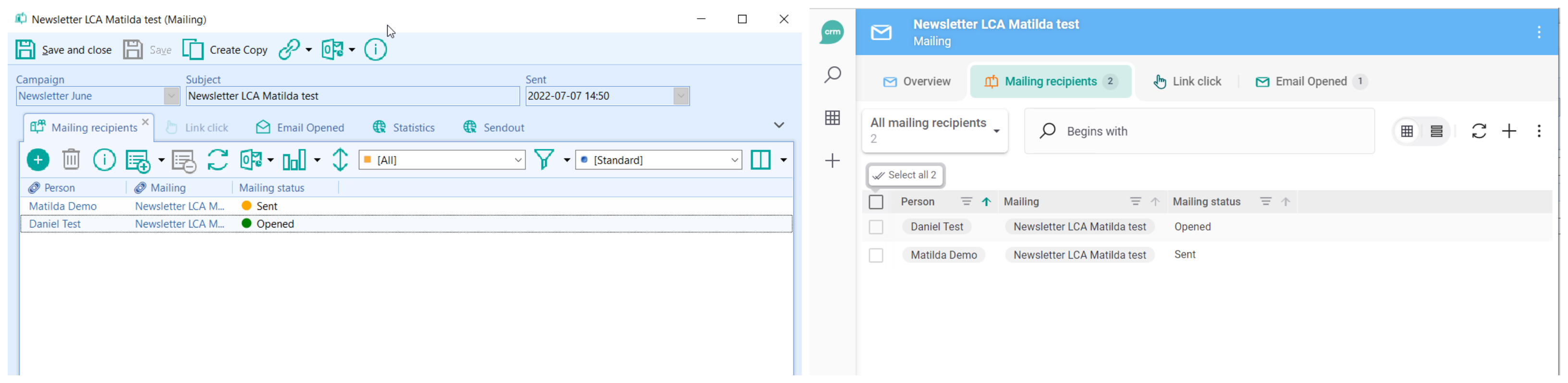Click the green add recipient plus icon
Viewport: 1568px width, 383px height.
38,160
